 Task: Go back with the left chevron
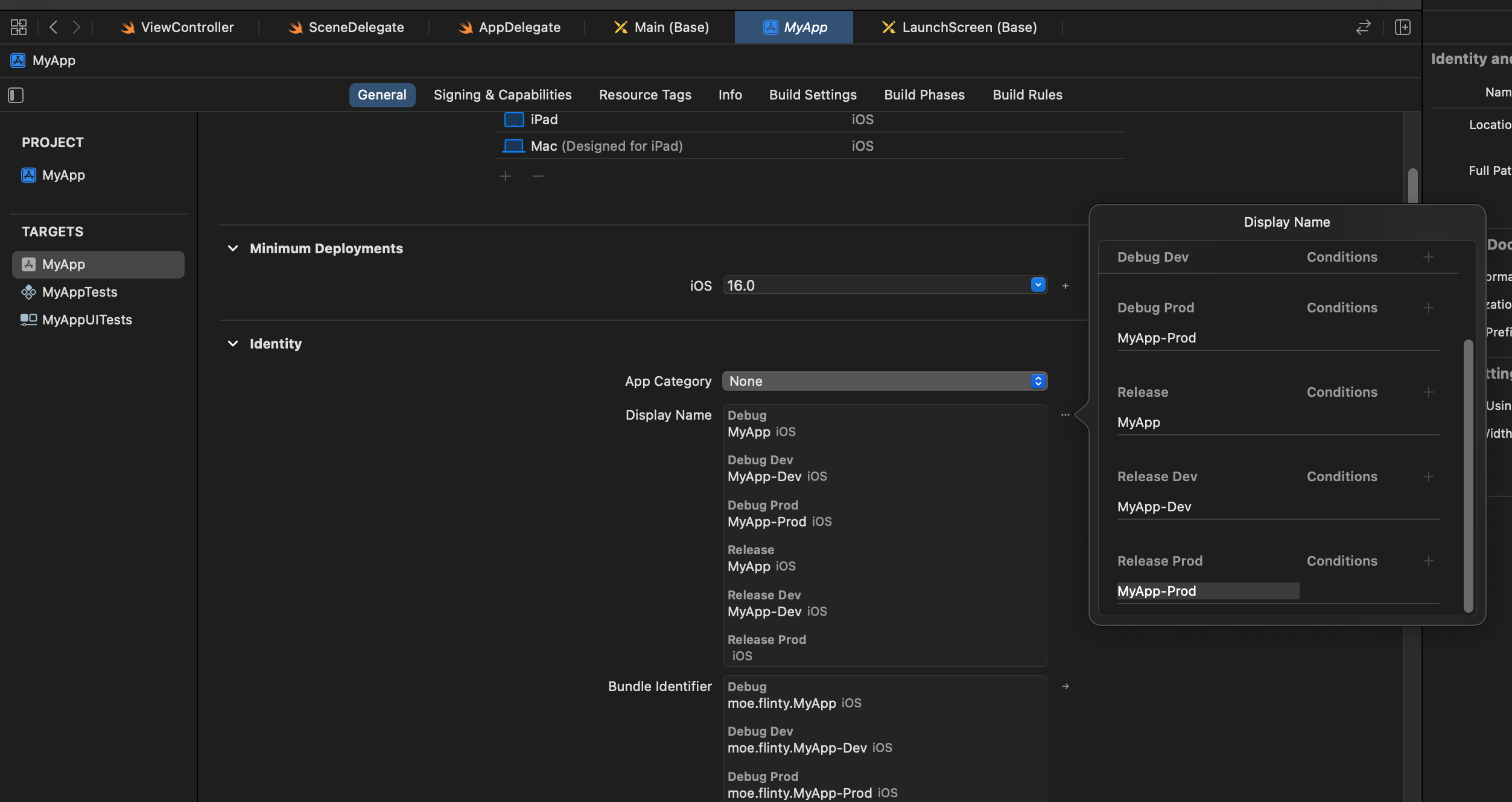pyautogui.click(x=54, y=27)
